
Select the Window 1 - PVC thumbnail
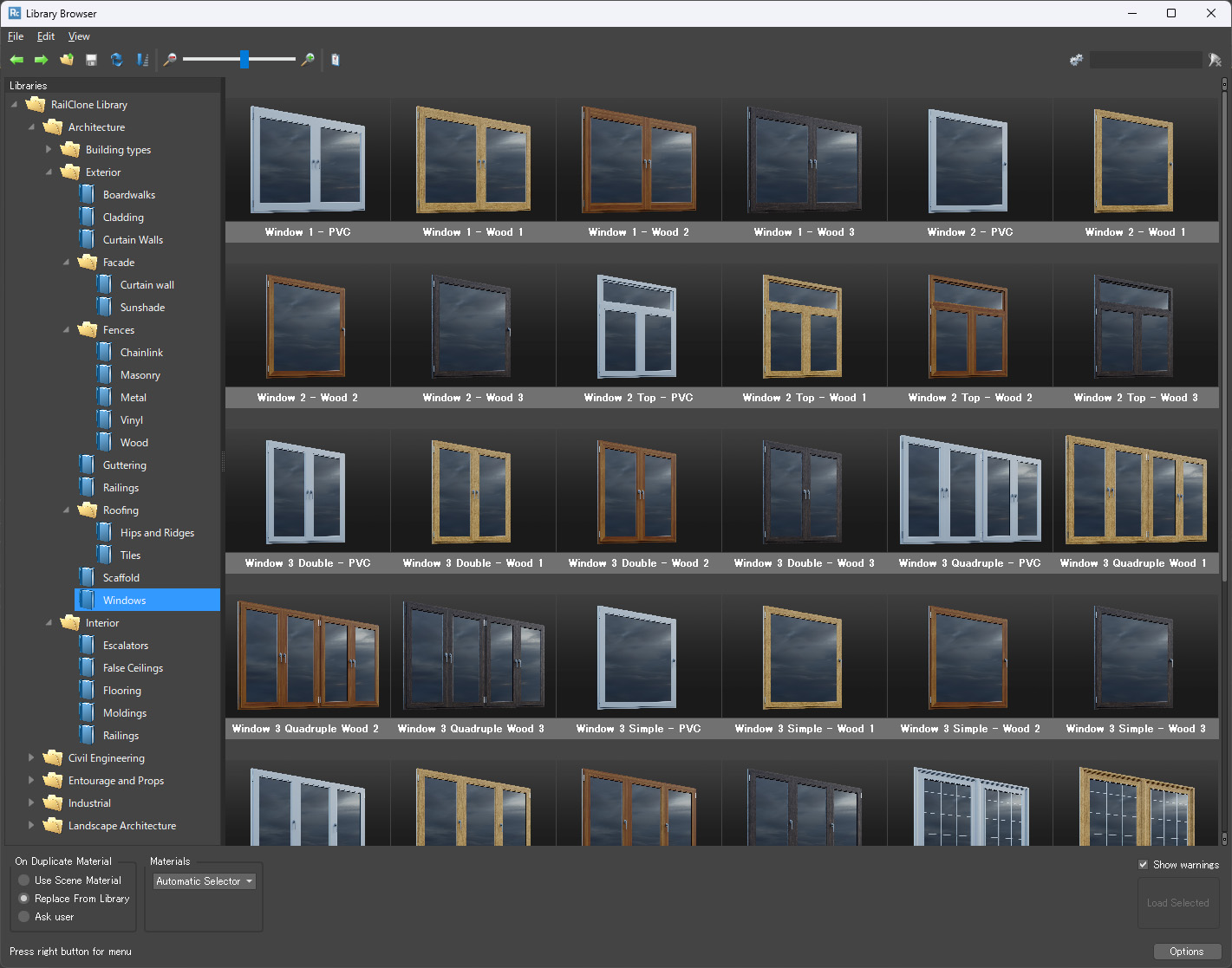pos(308,171)
